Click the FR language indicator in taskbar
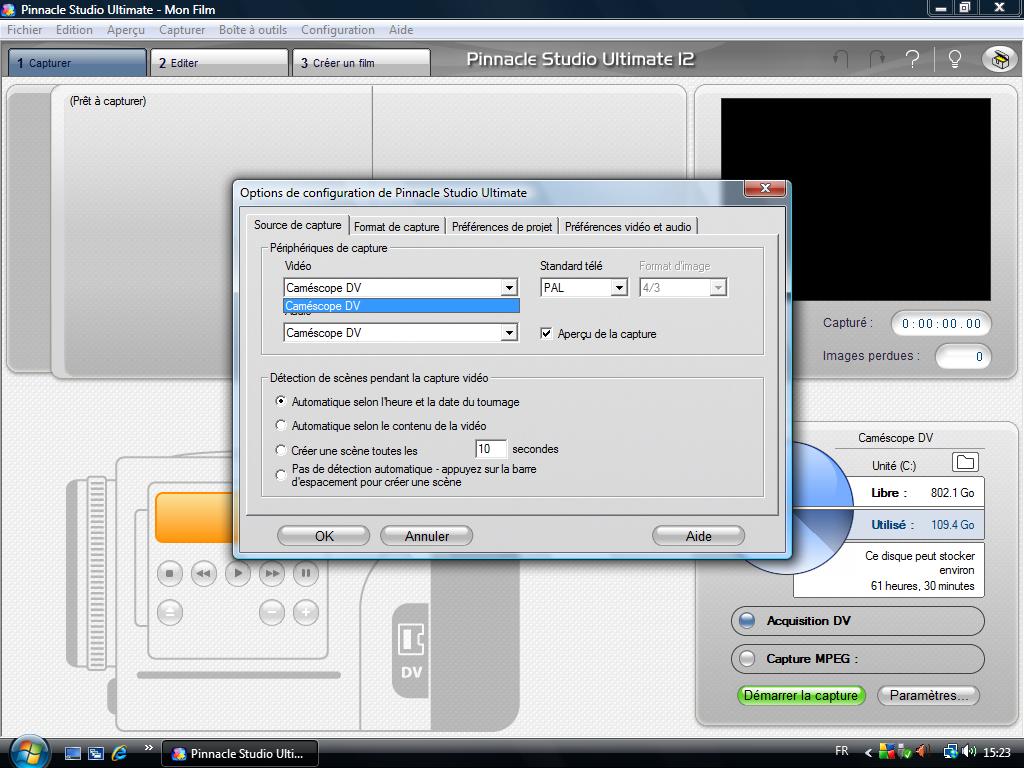Screen dimensions: 1024x768 [x=842, y=752]
